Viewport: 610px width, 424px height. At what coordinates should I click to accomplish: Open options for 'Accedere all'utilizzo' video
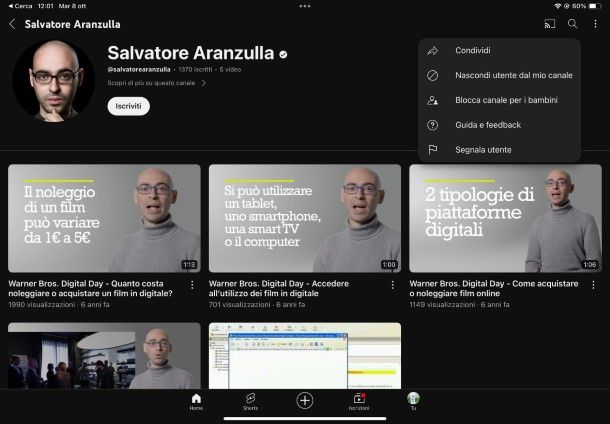pos(393,285)
